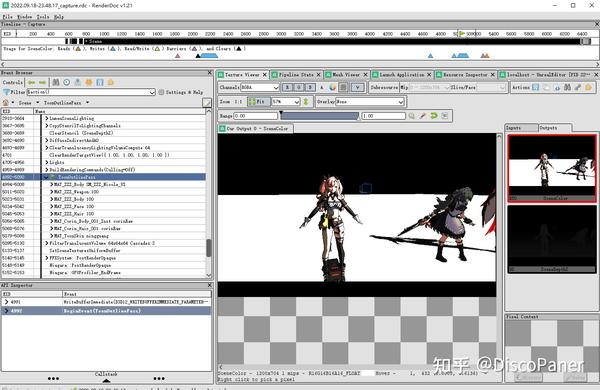Open the Tools menu

tap(43, 17)
